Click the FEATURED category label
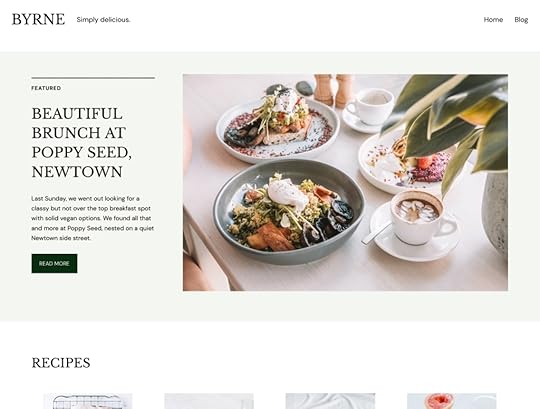This screenshot has height=409, width=540. 46,88
